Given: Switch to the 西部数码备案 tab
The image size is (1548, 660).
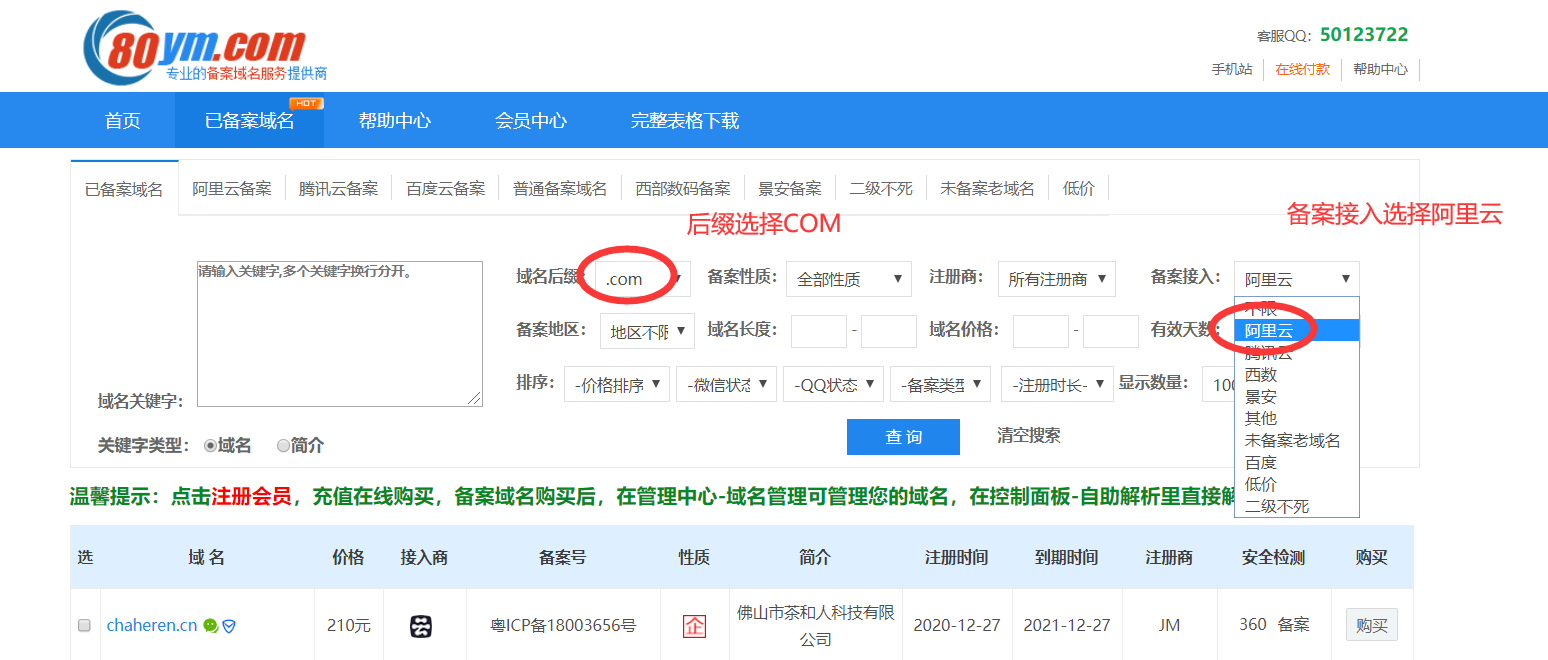Looking at the screenshot, I should (683, 188).
